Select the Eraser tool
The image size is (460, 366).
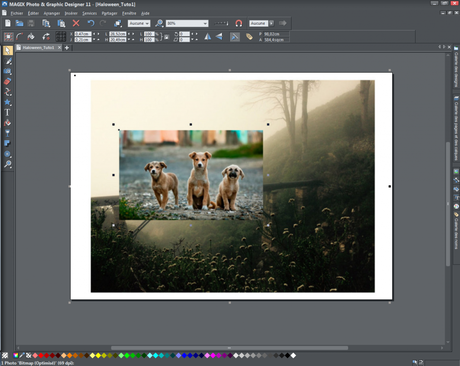coord(8,81)
